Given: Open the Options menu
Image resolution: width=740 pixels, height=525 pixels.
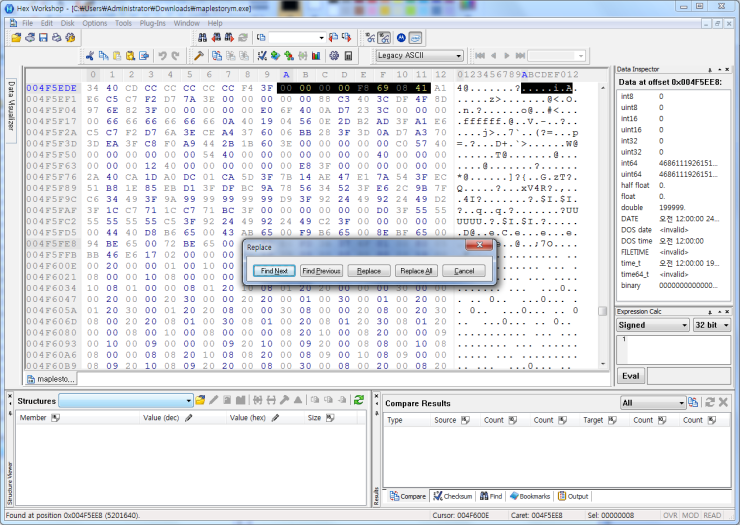Looking at the screenshot, I should click(x=95, y=23).
